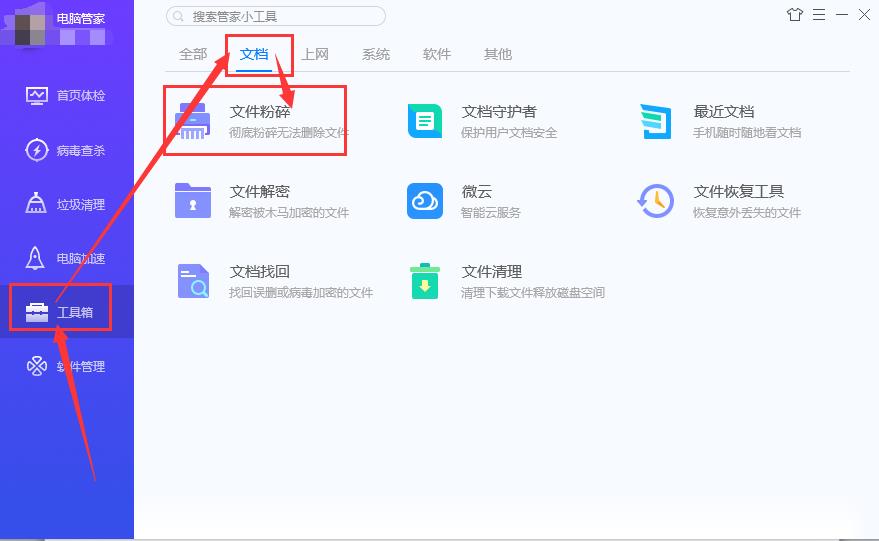Screen dimensions: 879x541
Task: Open the main menu hamburger icon
Action: (x=819, y=15)
